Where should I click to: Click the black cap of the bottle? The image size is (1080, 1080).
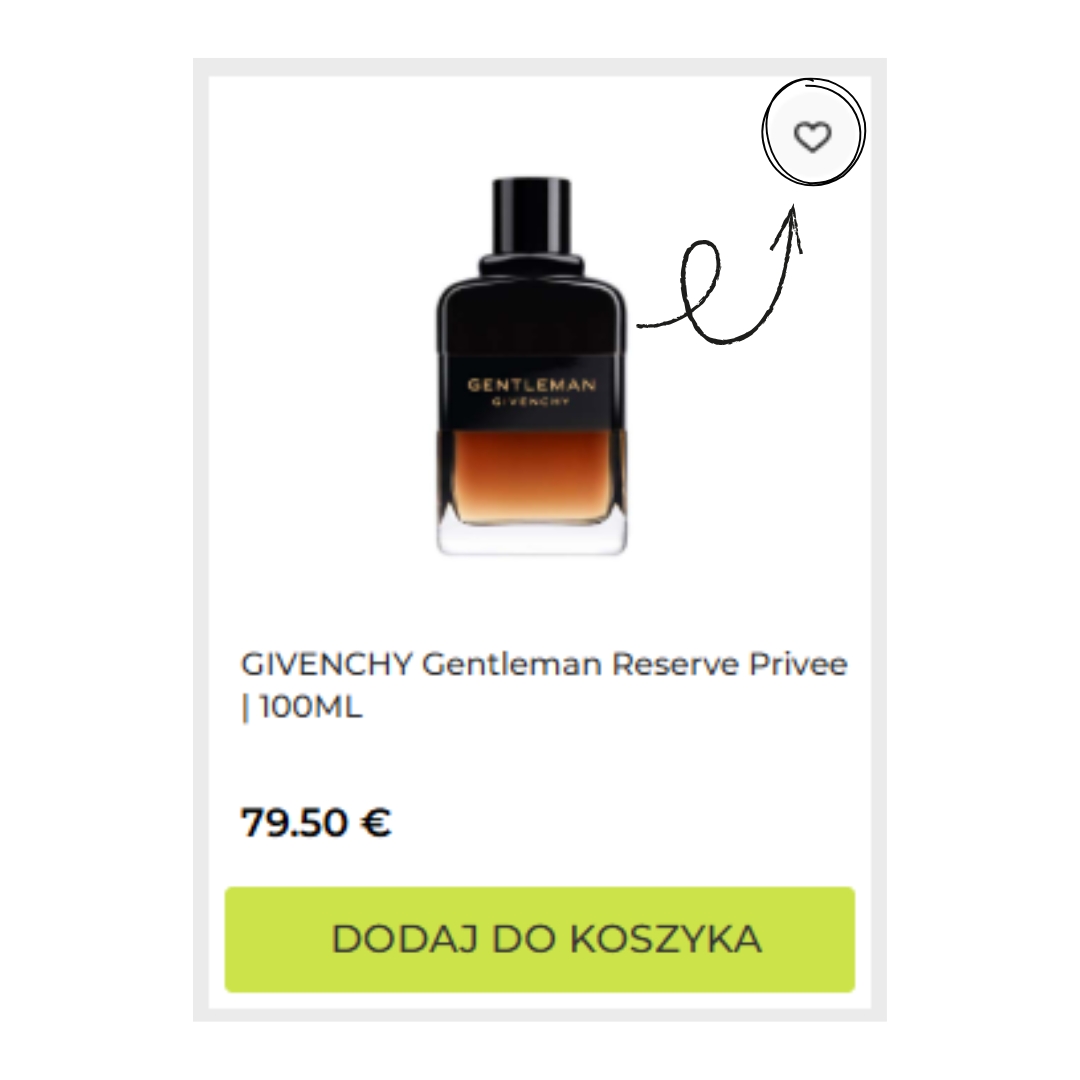tap(532, 216)
